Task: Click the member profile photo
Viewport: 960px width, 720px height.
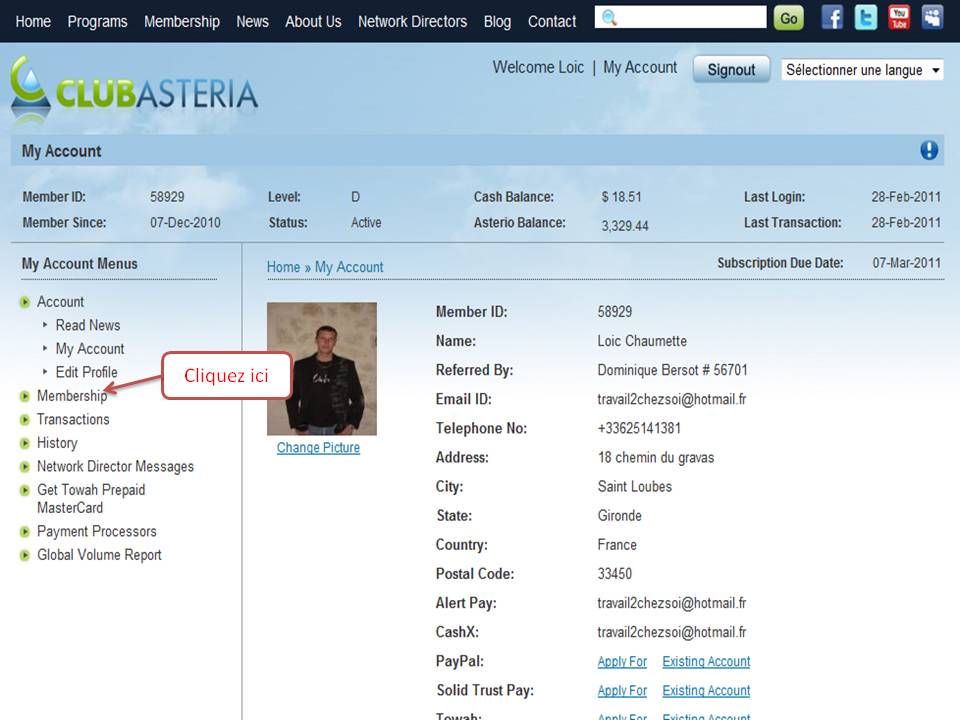Action: [322, 369]
